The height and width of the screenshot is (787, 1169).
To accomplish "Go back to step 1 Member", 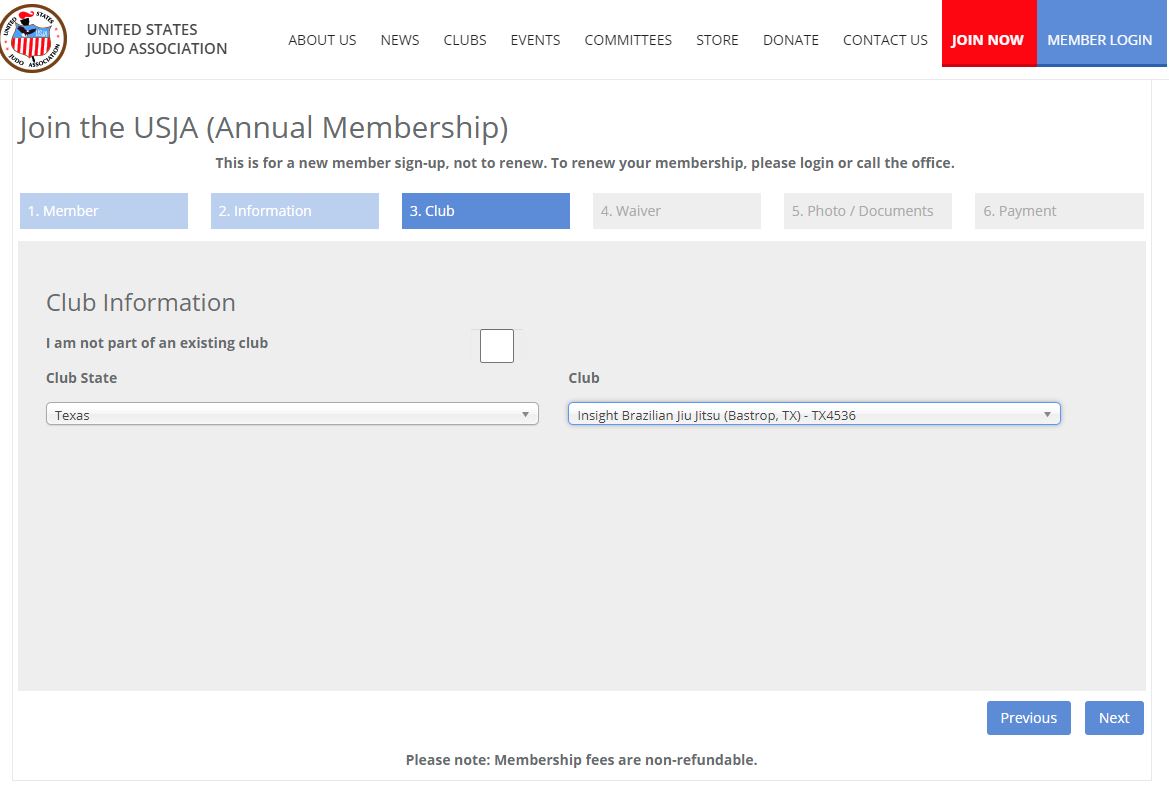I will (104, 211).
